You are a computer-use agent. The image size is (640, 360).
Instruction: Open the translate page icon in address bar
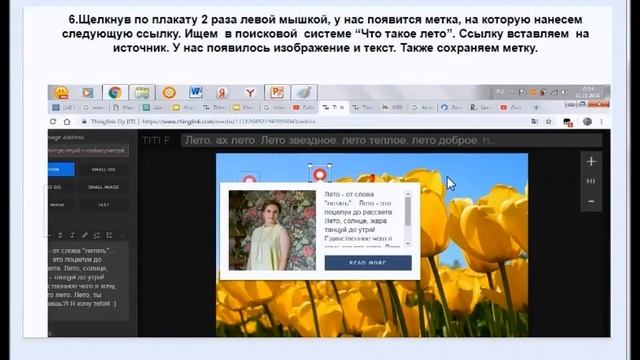[x=534, y=122]
